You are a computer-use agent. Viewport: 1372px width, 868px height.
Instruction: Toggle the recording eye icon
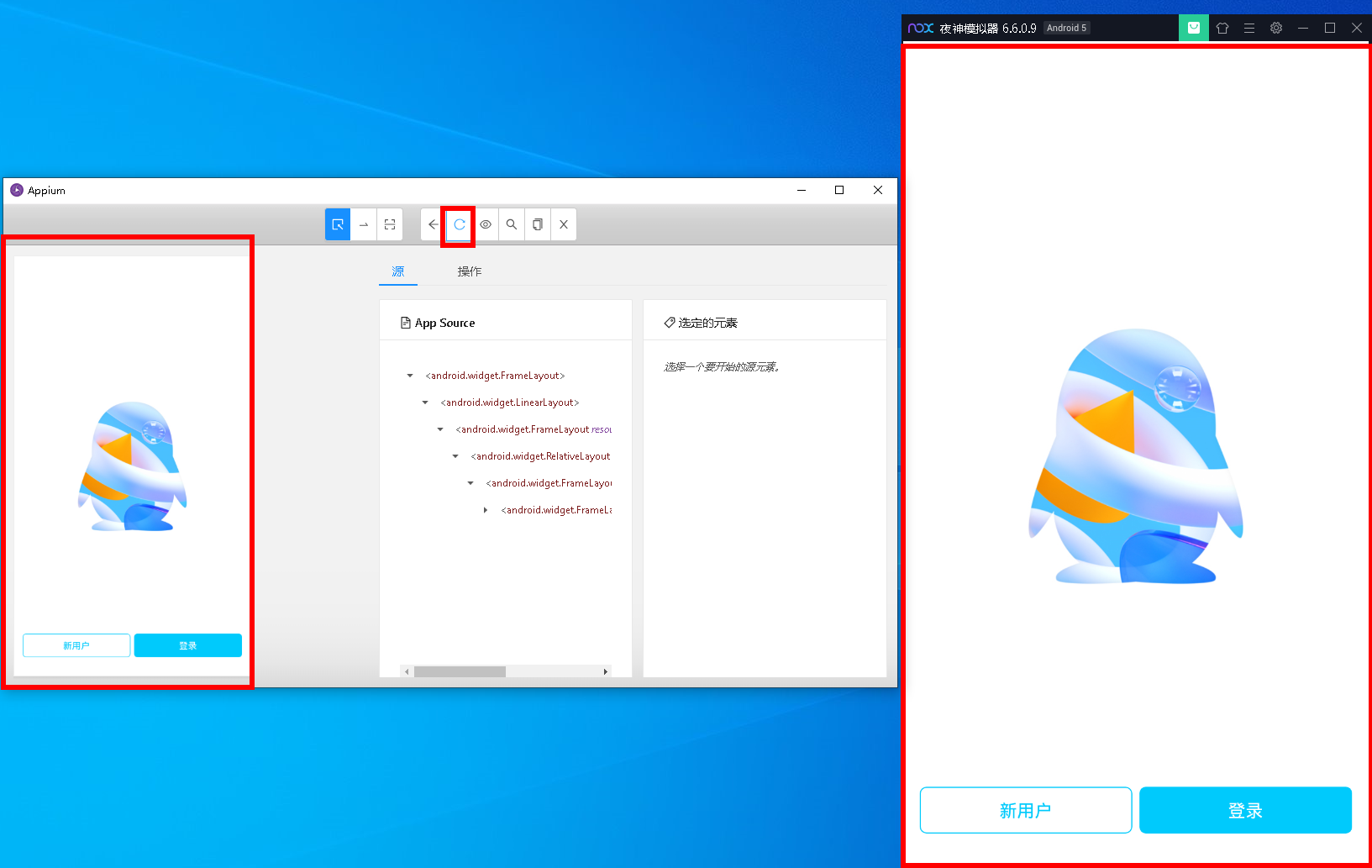486,224
